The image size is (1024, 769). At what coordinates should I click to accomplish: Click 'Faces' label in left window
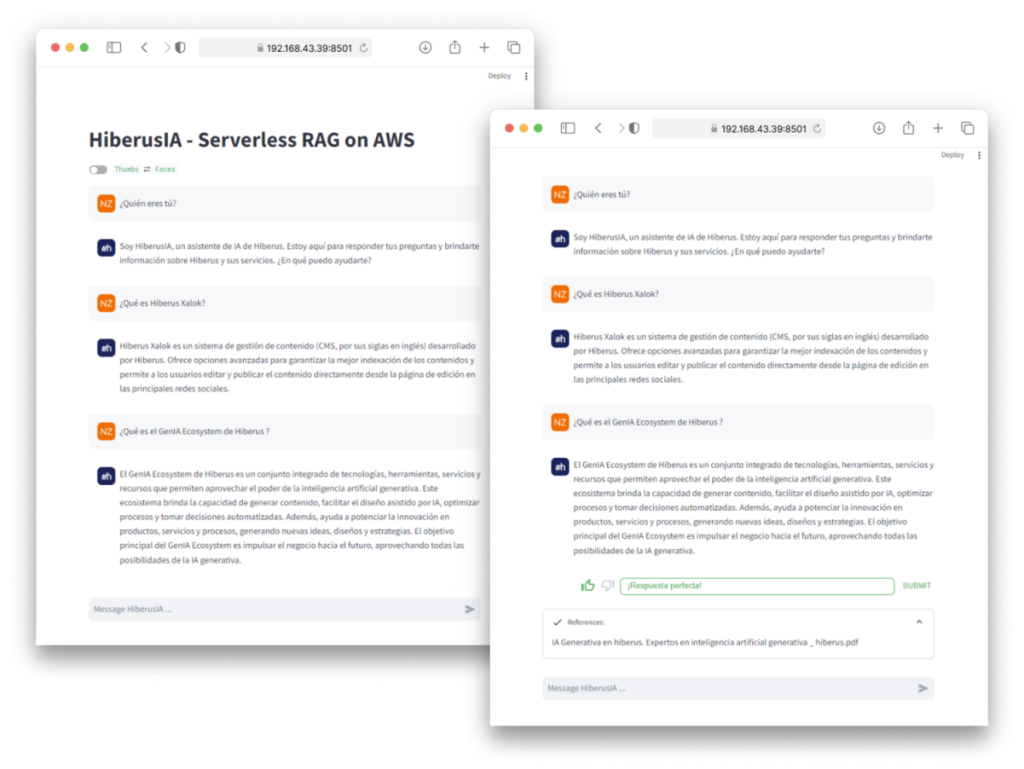[x=165, y=169]
